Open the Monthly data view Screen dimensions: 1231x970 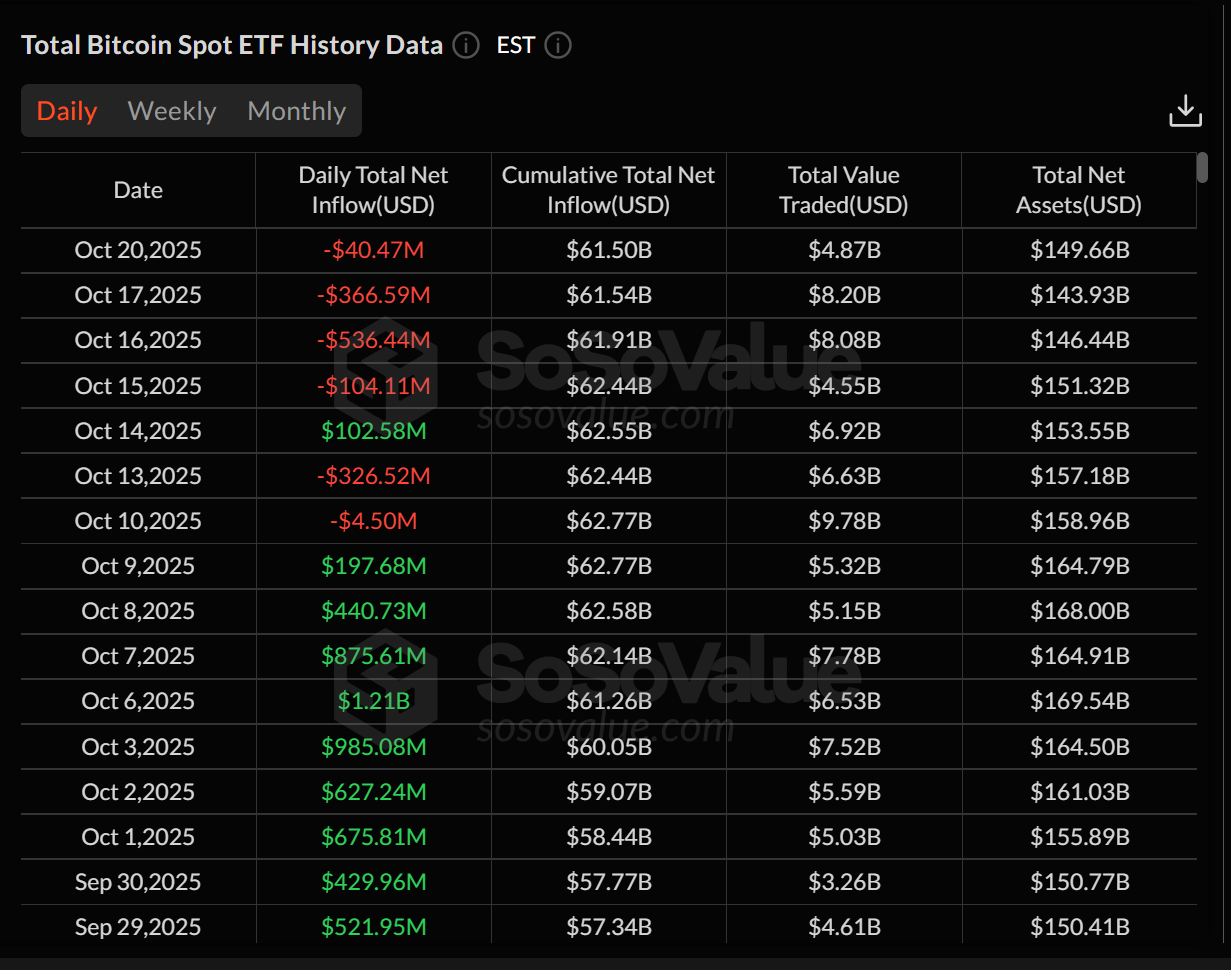click(296, 110)
